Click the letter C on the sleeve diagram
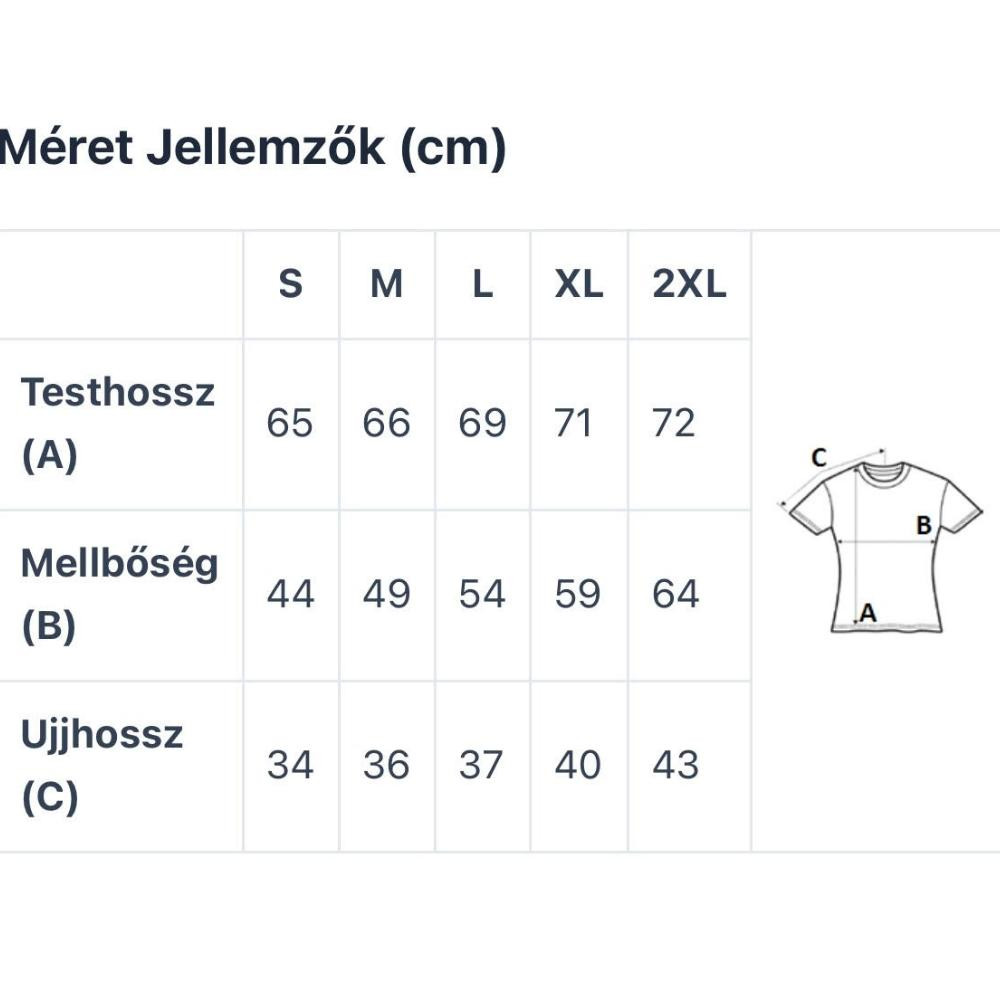Image resolution: width=1000 pixels, height=1000 pixels. [x=819, y=457]
